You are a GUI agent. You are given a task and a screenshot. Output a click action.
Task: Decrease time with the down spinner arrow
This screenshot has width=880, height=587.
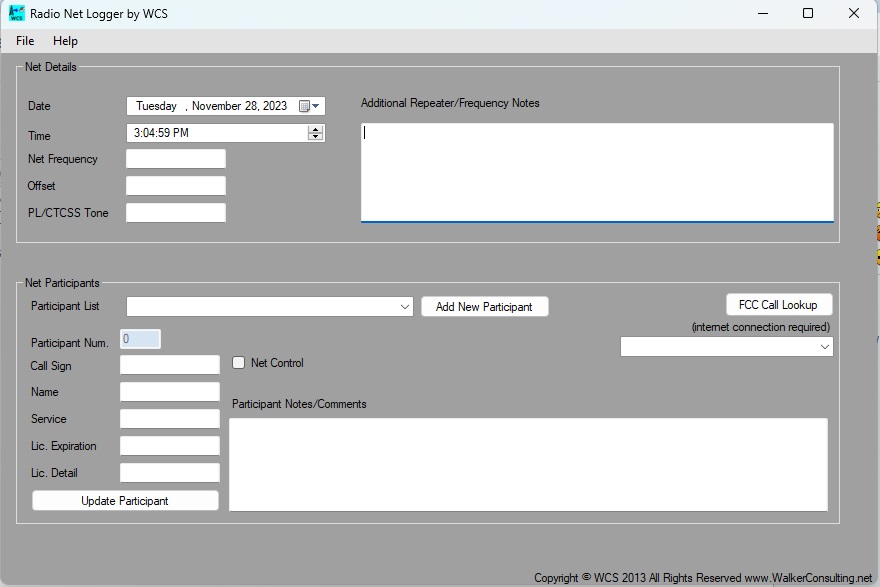pos(316,136)
